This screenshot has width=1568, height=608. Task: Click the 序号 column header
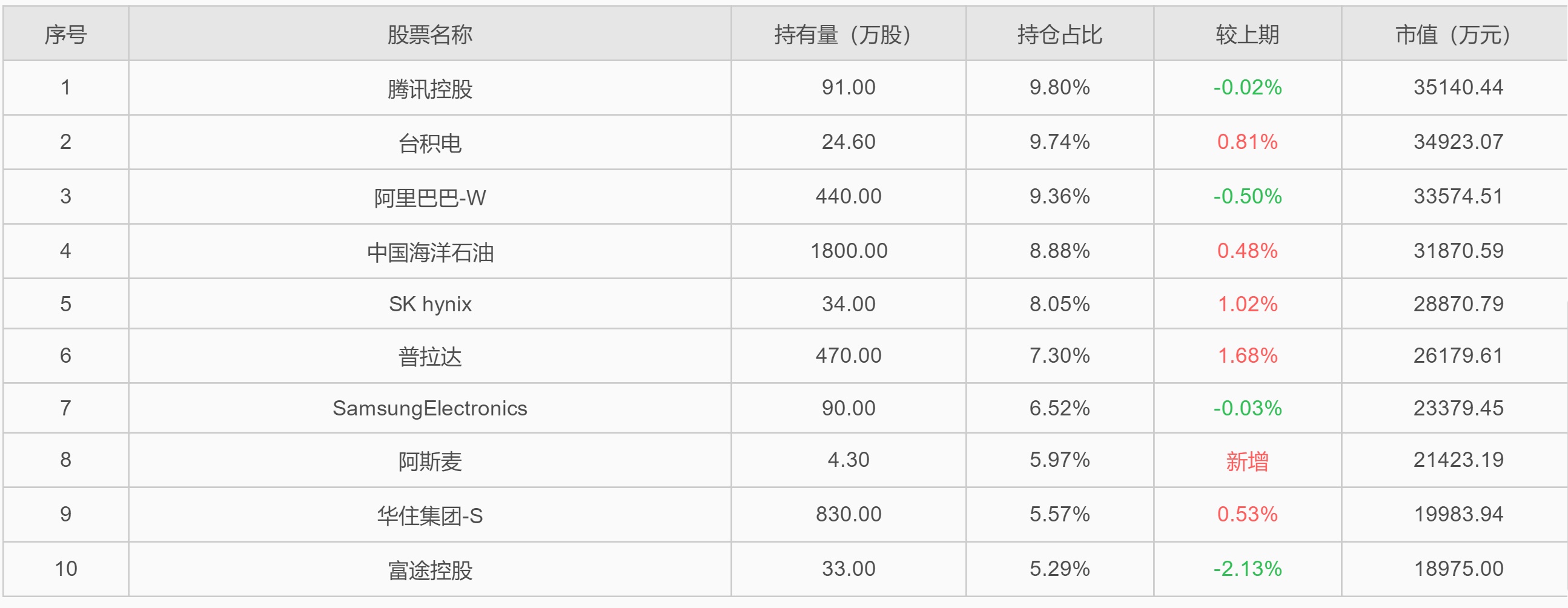tap(66, 35)
